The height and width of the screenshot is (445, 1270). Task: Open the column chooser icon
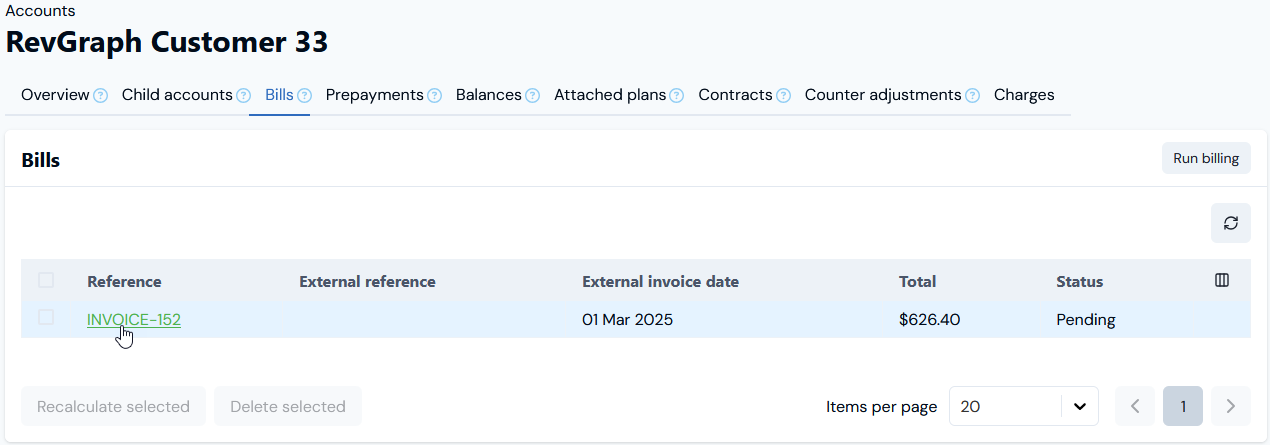(1221, 281)
